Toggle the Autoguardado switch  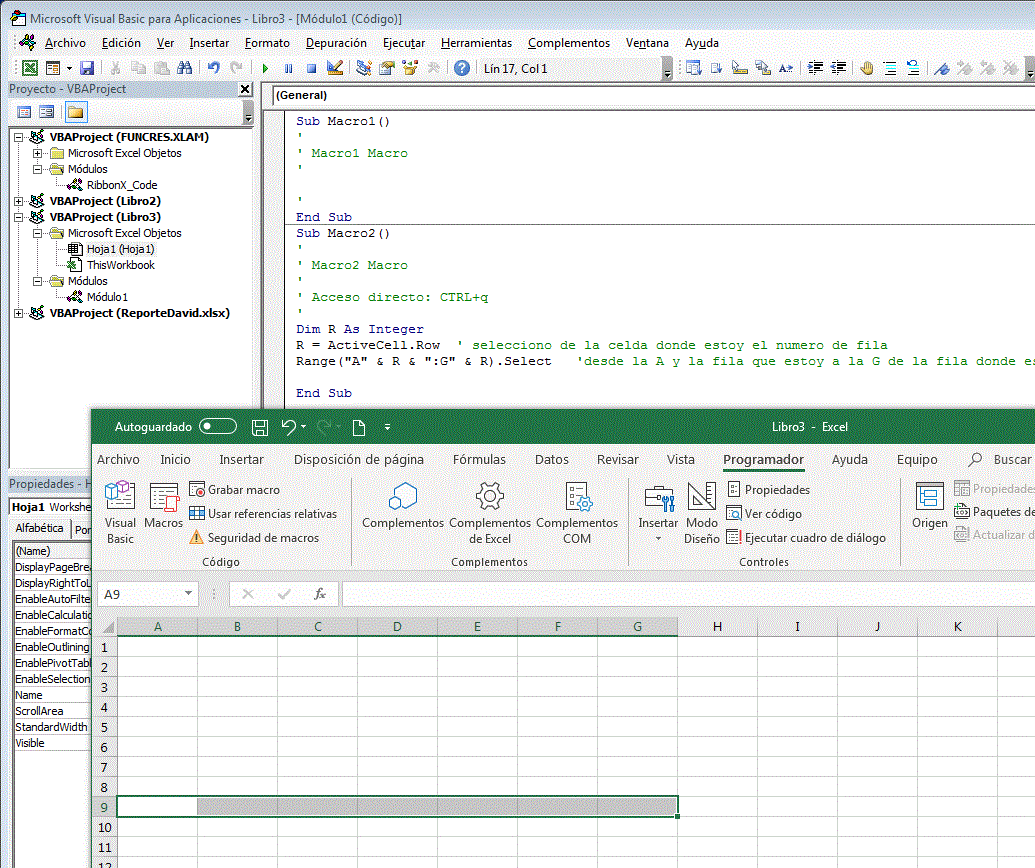(218, 426)
